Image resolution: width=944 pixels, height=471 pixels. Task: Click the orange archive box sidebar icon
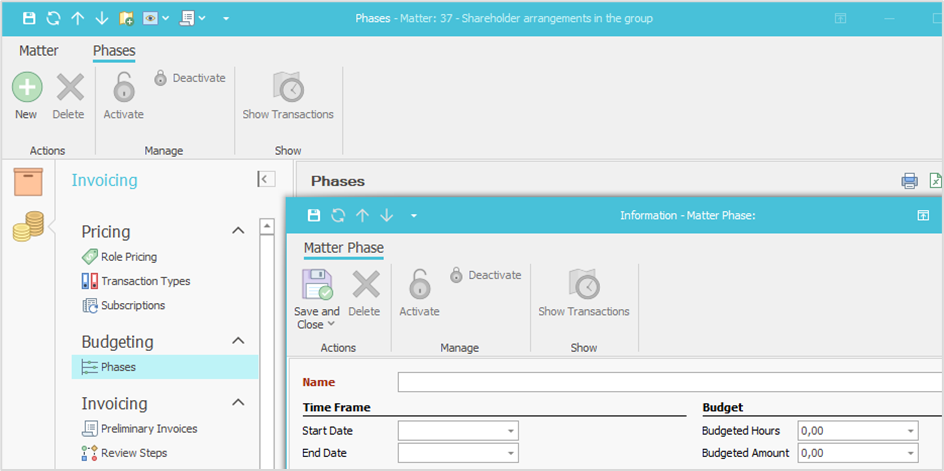click(x=28, y=182)
